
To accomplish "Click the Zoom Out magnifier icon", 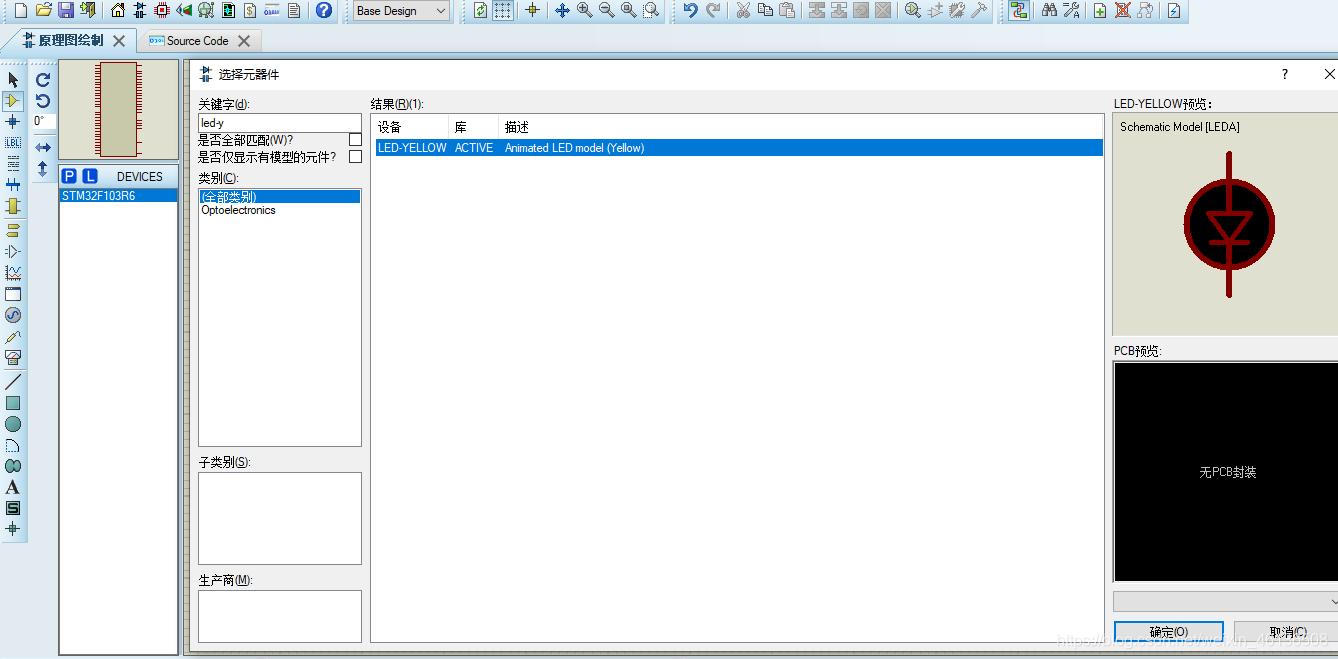I will (606, 10).
